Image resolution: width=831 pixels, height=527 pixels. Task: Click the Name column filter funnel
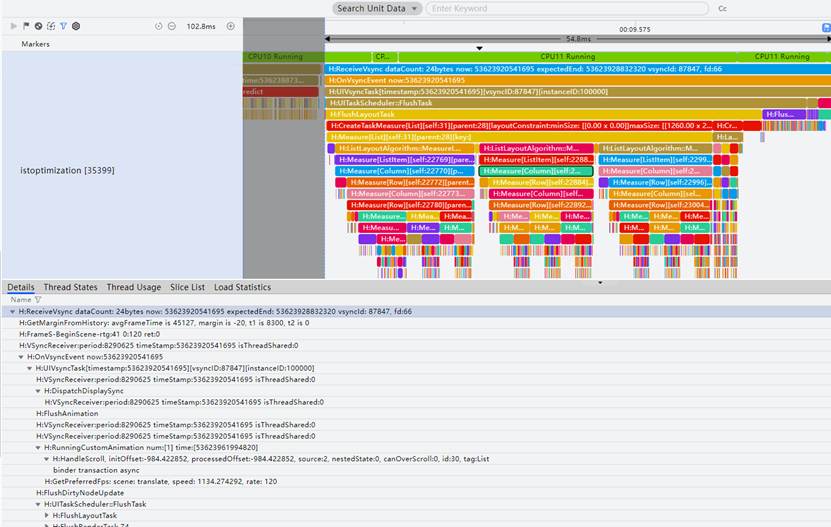(x=38, y=299)
